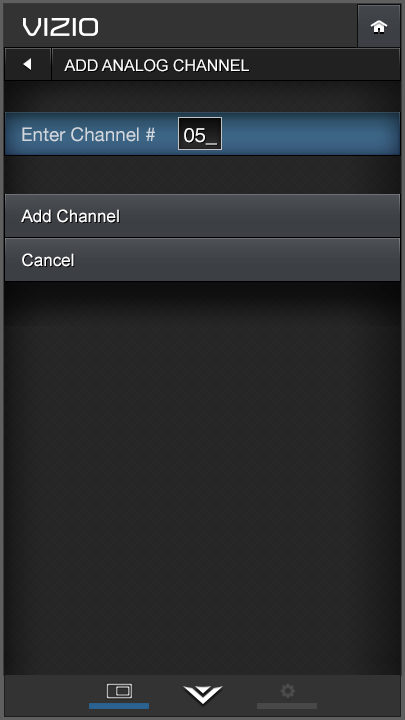Collapse the menu with the downward V chevron
Viewport: 405px width, 720px height.
(202, 694)
